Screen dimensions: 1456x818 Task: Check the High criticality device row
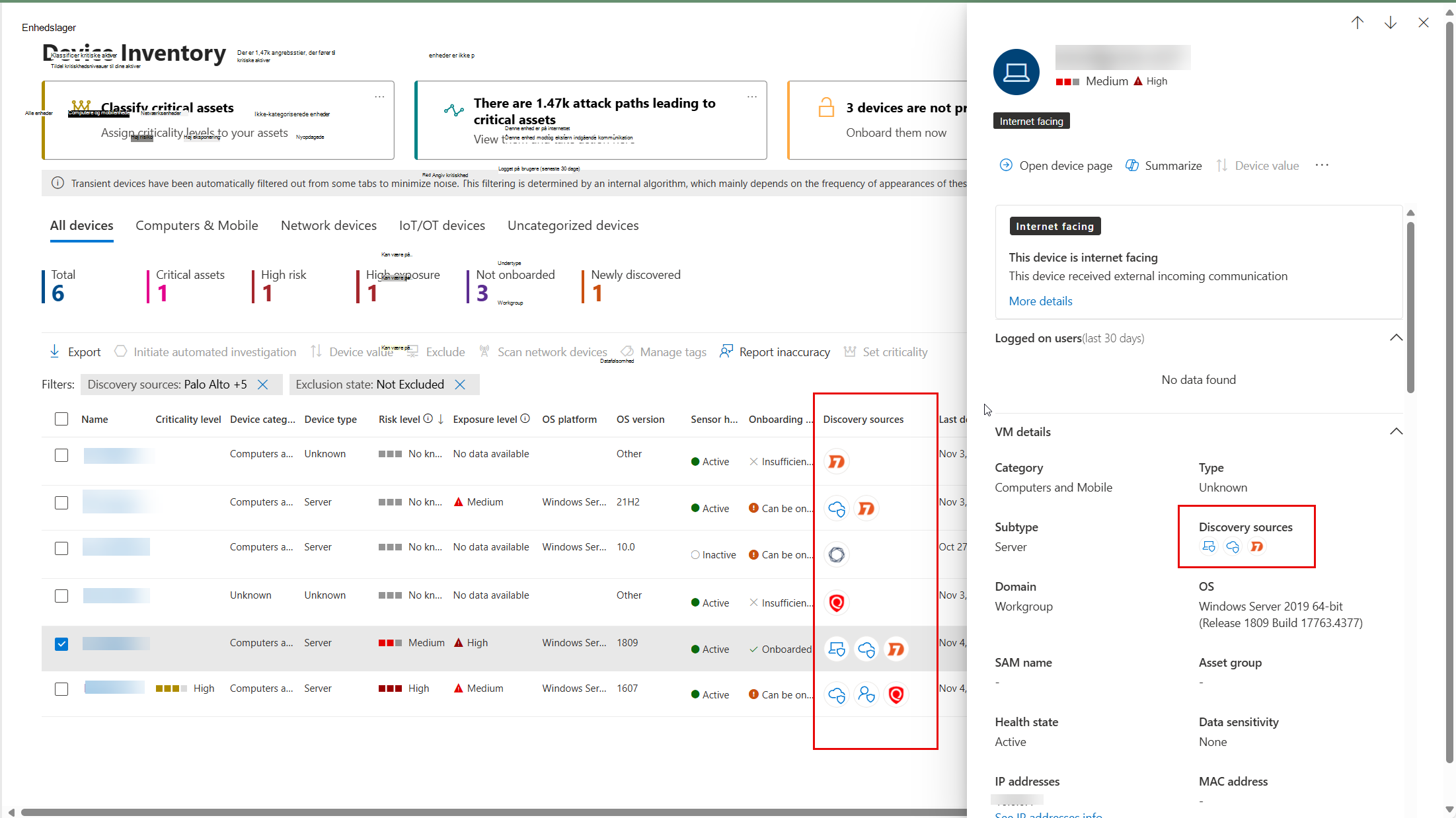click(x=61, y=689)
